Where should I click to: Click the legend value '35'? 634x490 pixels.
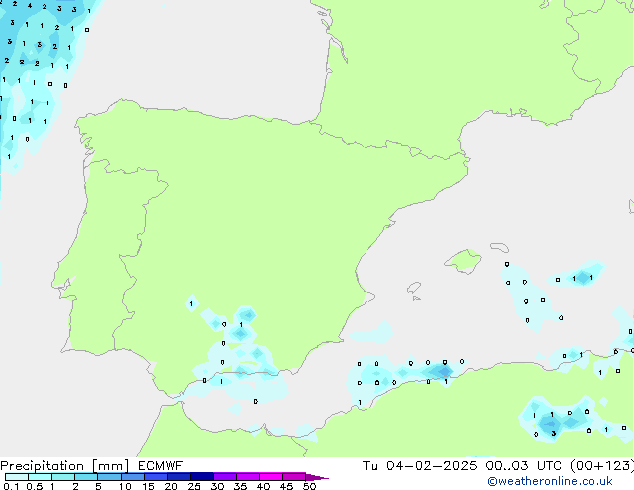pyautogui.click(x=240, y=486)
